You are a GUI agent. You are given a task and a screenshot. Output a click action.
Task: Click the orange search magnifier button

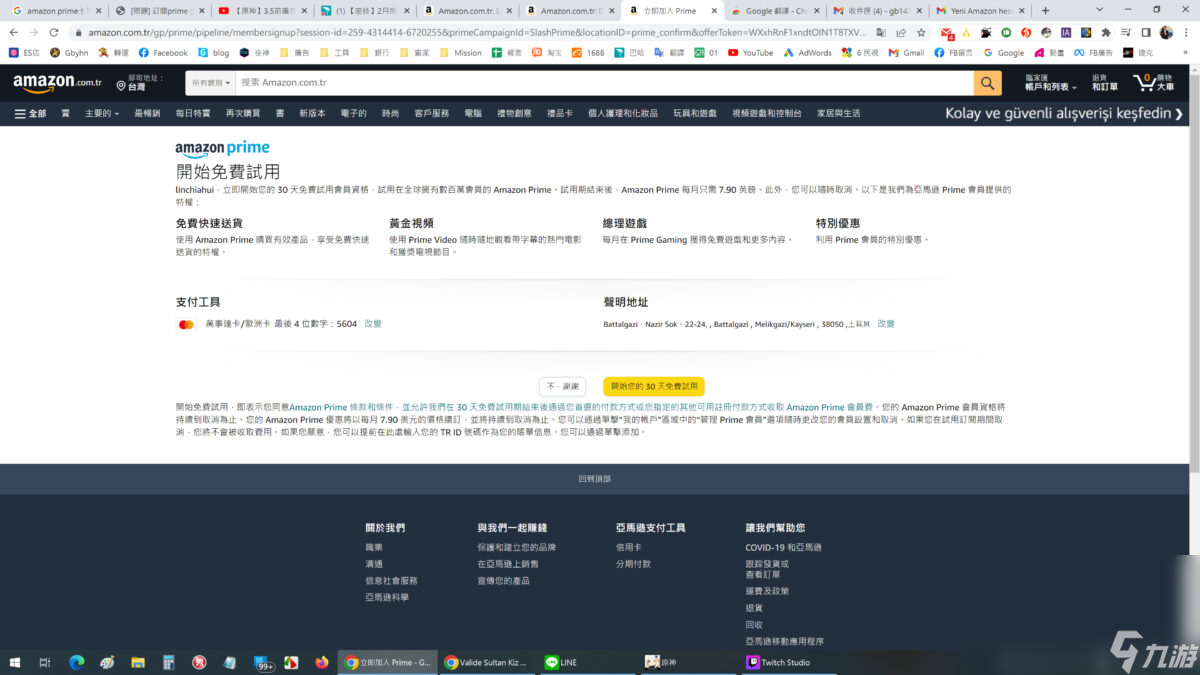pos(988,83)
